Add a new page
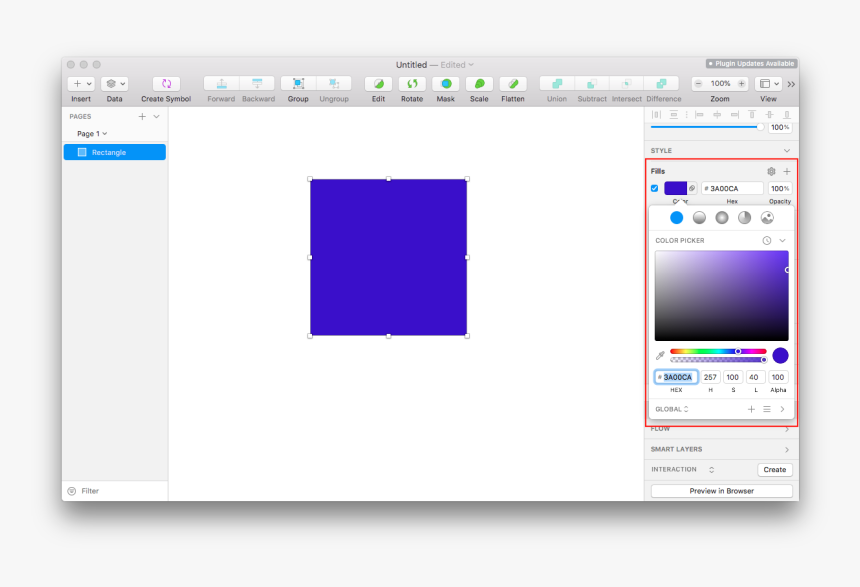The width and height of the screenshot is (860, 587). 142,116
